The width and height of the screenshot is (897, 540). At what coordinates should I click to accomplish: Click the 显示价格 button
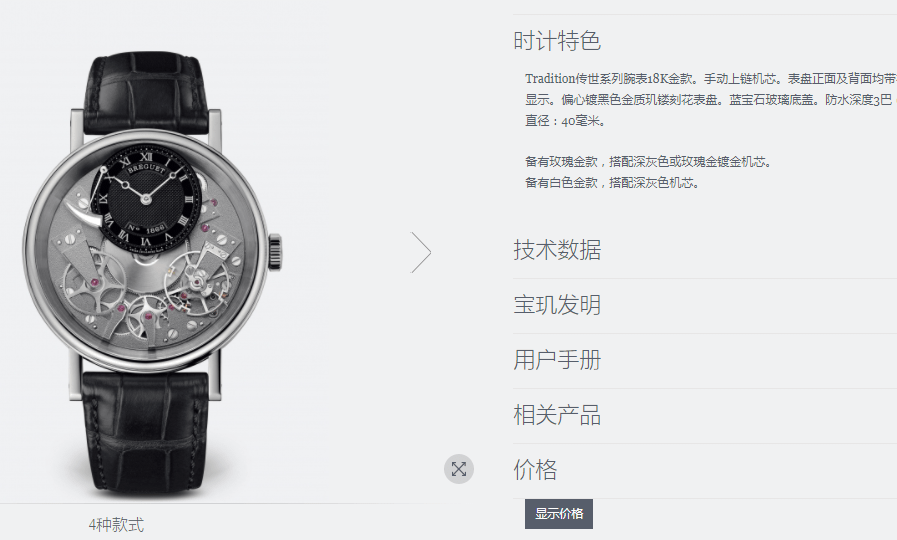(559, 514)
